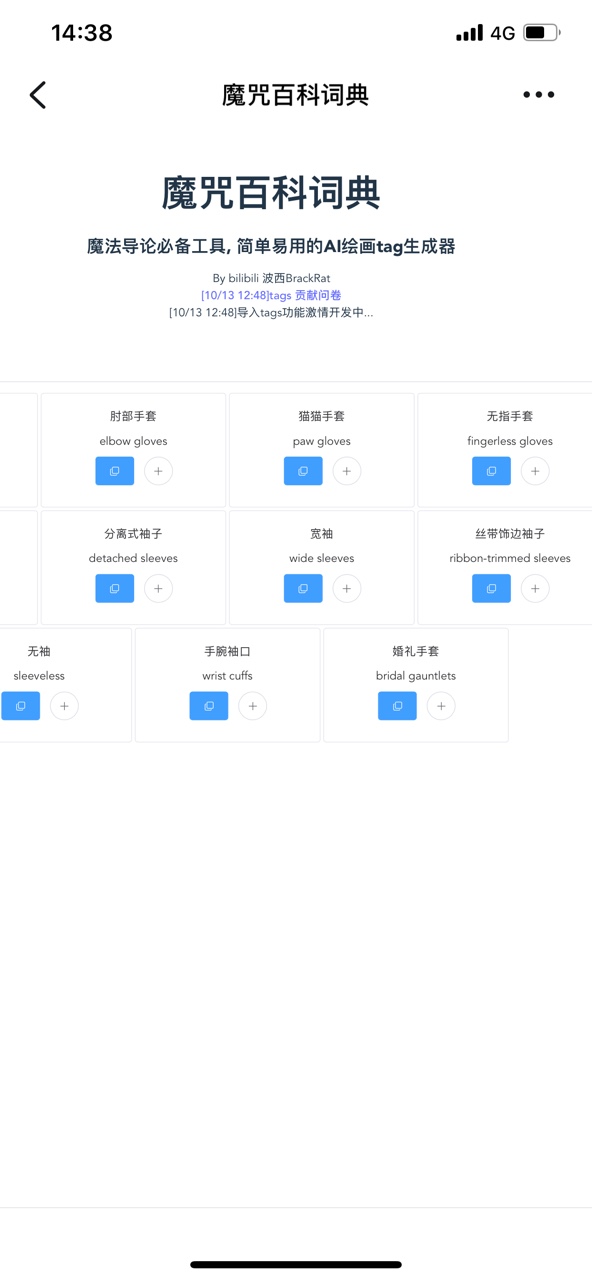Click the 宽袖 card title
The image size is (592, 1280).
pos(321,534)
